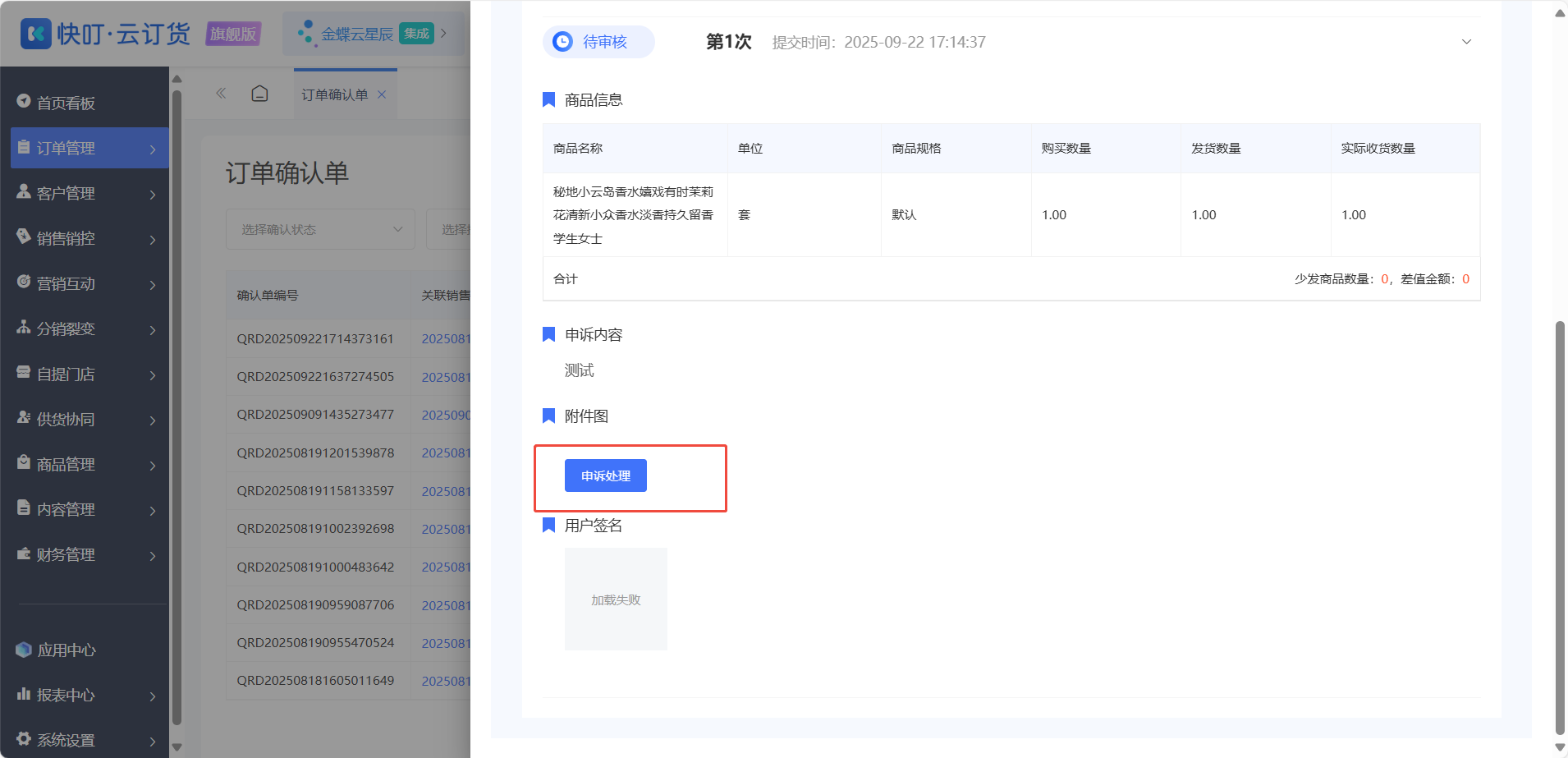
Task: Click the 商品信息 section bookmark icon
Action: [548, 99]
